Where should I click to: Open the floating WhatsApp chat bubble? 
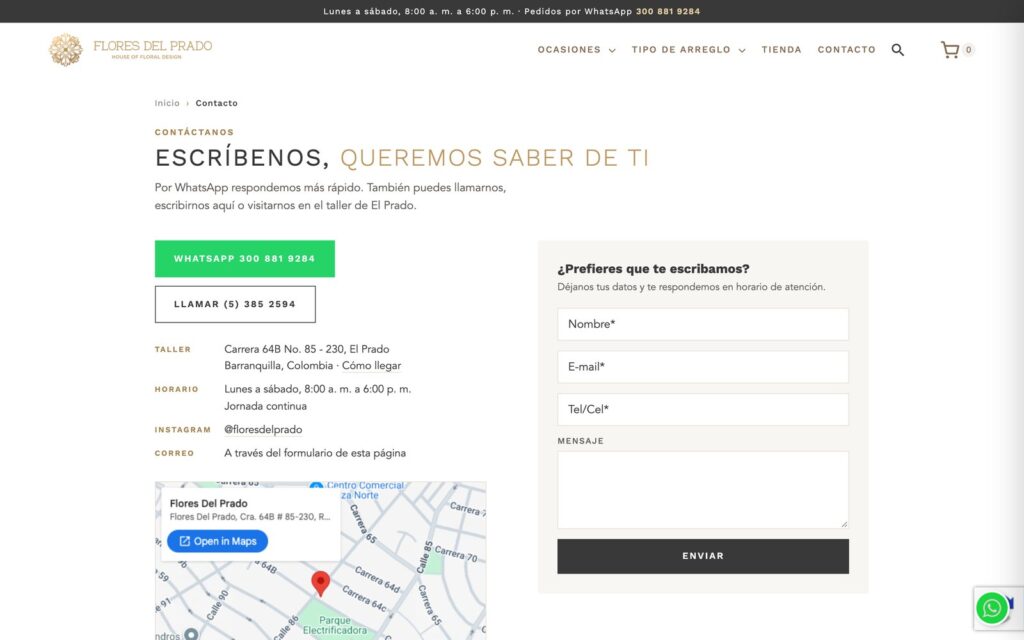(991, 608)
